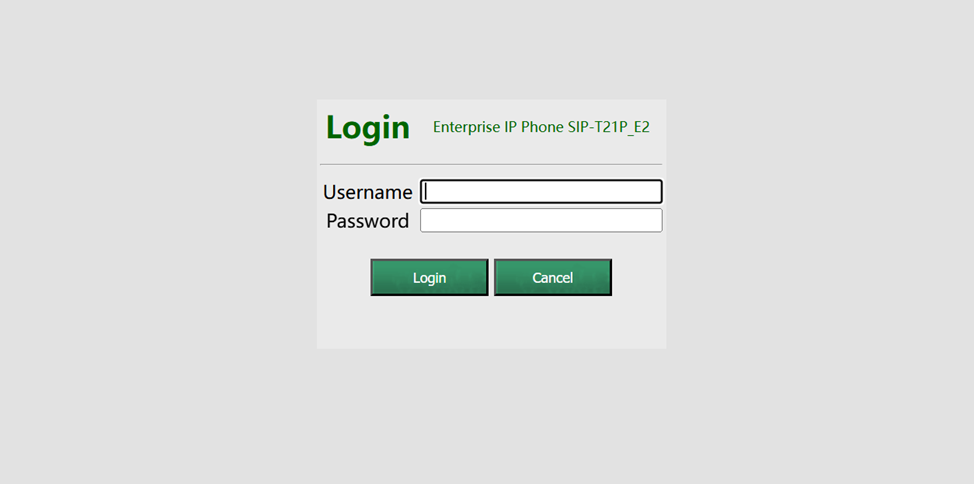Image resolution: width=974 pixels, height=484 pixels.
Task: Focus the Password input field
Action: 541,221
